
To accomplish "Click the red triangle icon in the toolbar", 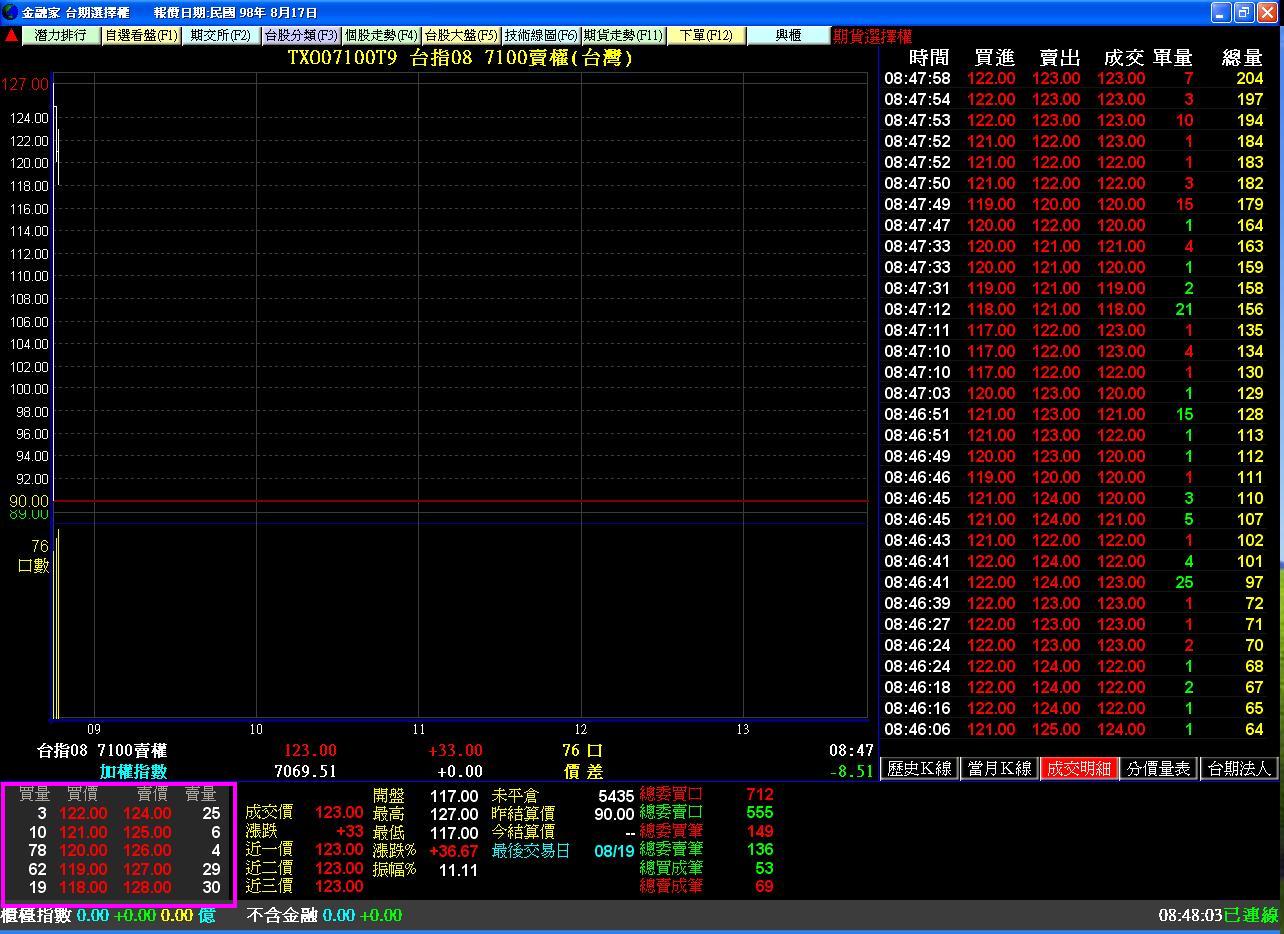I will (11, 35).
